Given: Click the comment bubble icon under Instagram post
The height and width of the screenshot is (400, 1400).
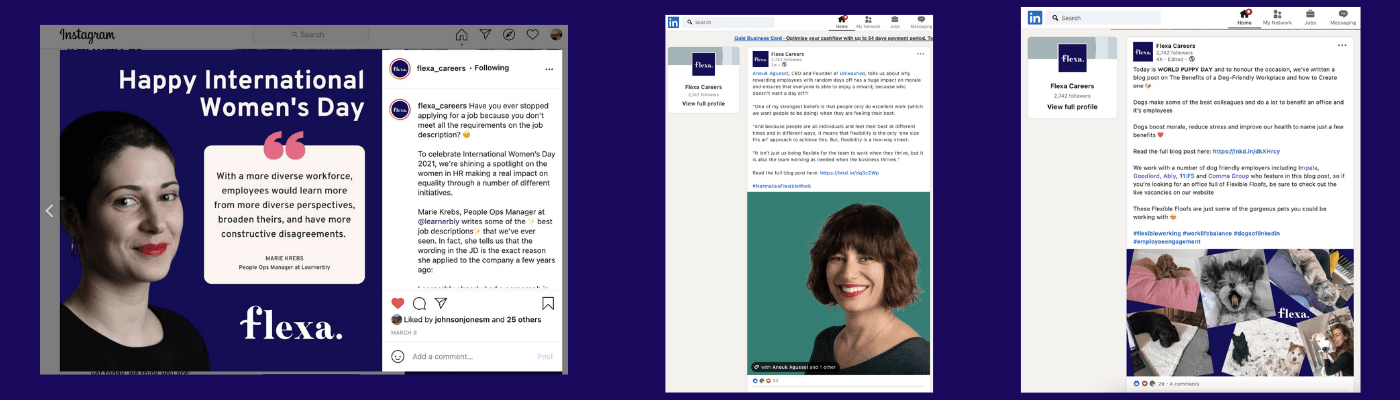Looking at the screenshot, I should 419,303.
